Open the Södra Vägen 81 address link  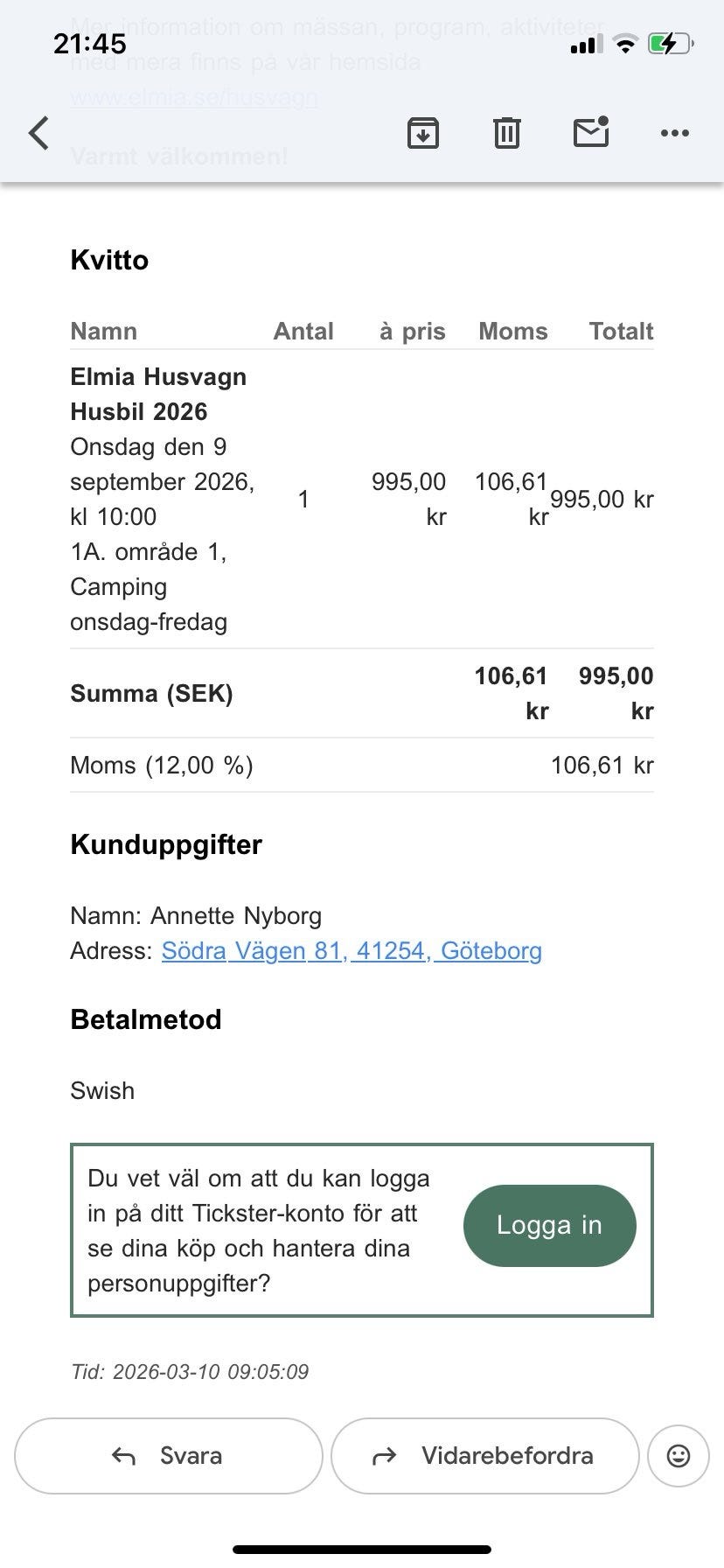coord(352,951)
